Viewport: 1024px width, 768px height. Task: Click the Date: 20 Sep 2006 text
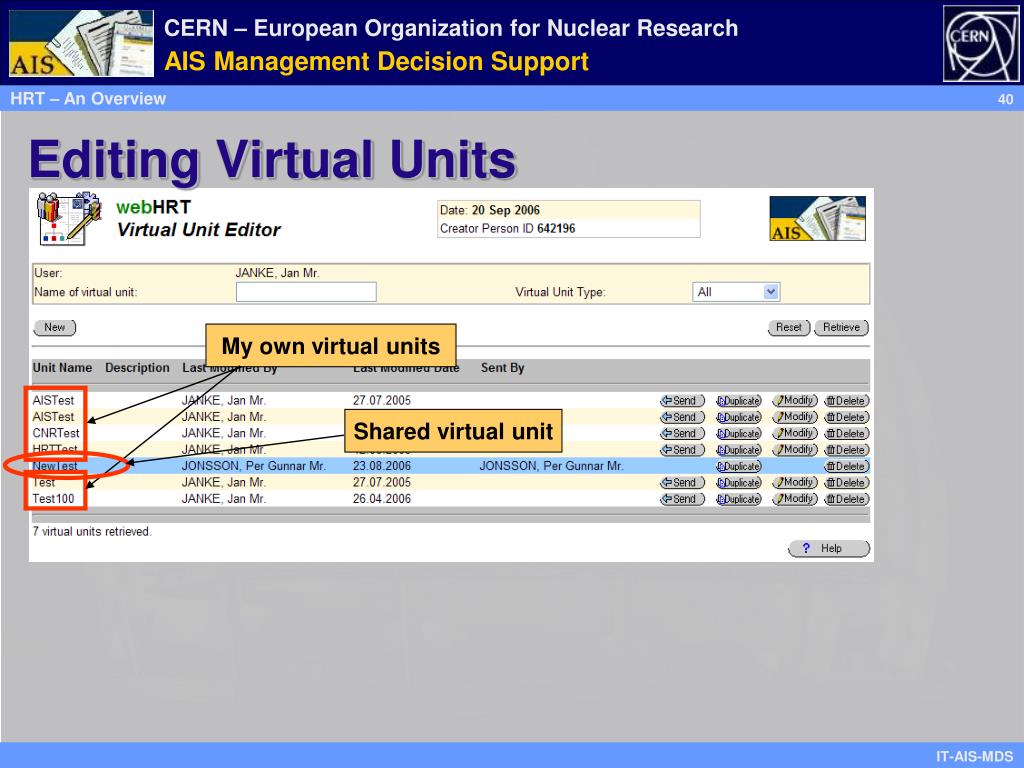[x=490, y=210]
